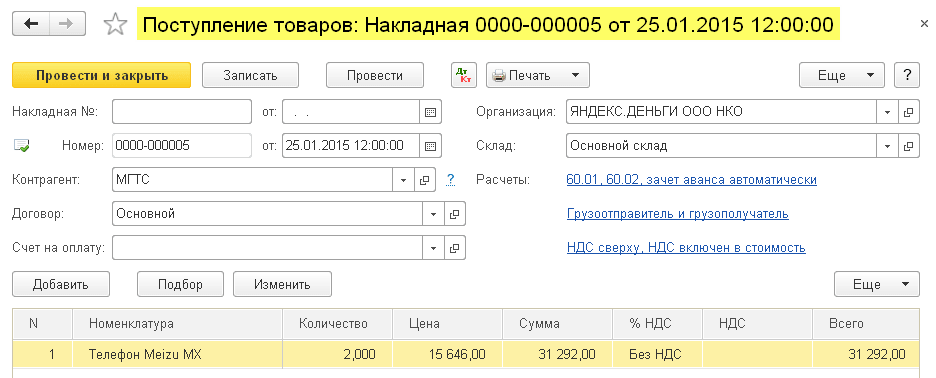936x378 pixels.
Task: Select Всего cell 31 292,00
Action: pos(866,354)
